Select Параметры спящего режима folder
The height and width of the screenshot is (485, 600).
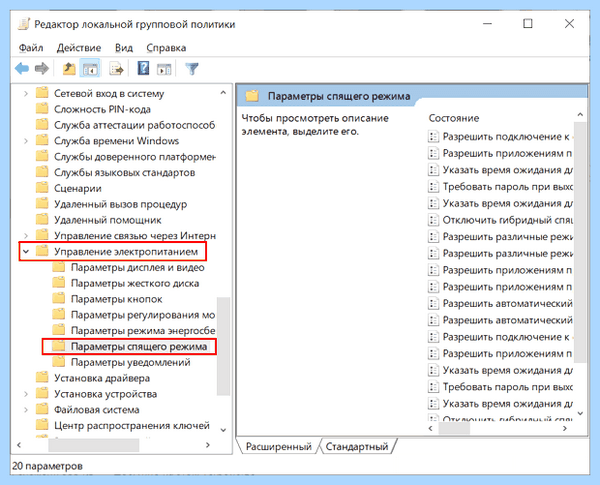[x=139, y=346]
